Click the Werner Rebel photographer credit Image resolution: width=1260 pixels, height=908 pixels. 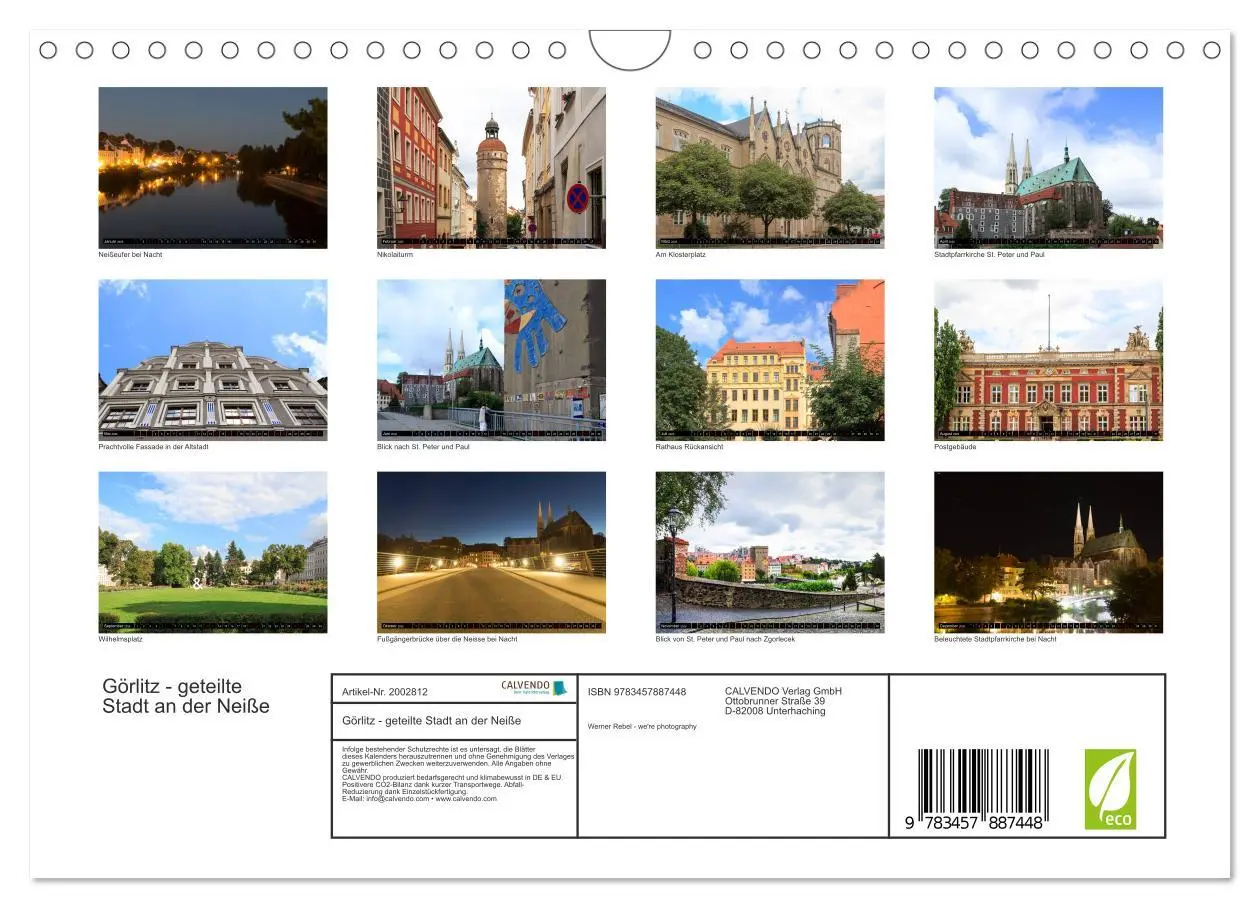click(643, 727)
